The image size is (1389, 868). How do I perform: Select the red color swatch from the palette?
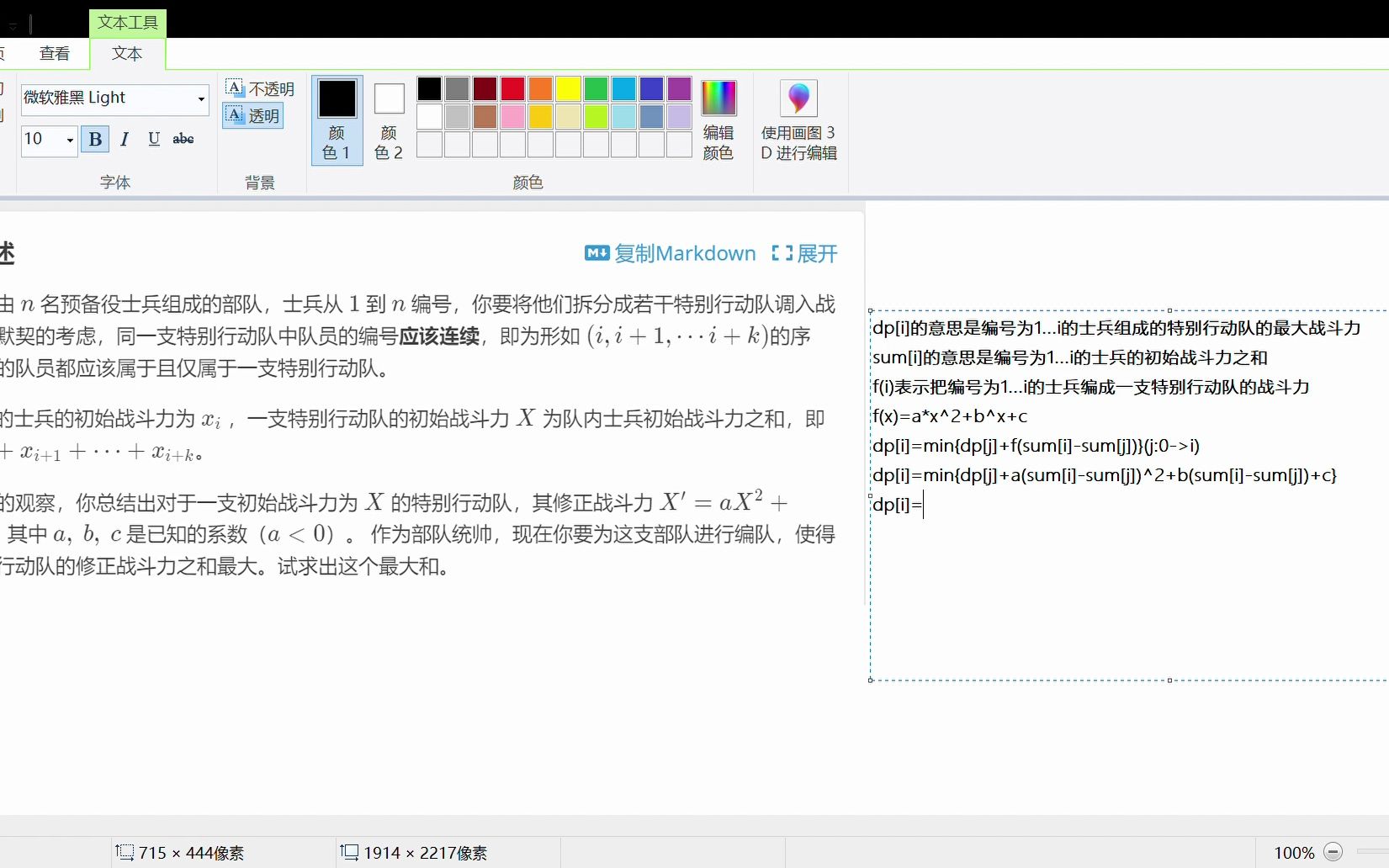512,88
